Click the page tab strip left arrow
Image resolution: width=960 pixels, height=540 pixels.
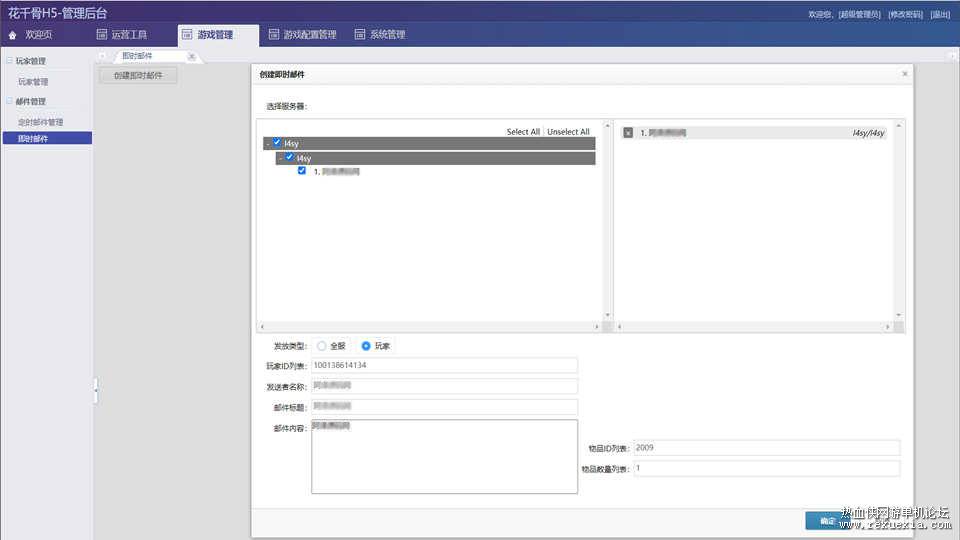coord(102,56)
